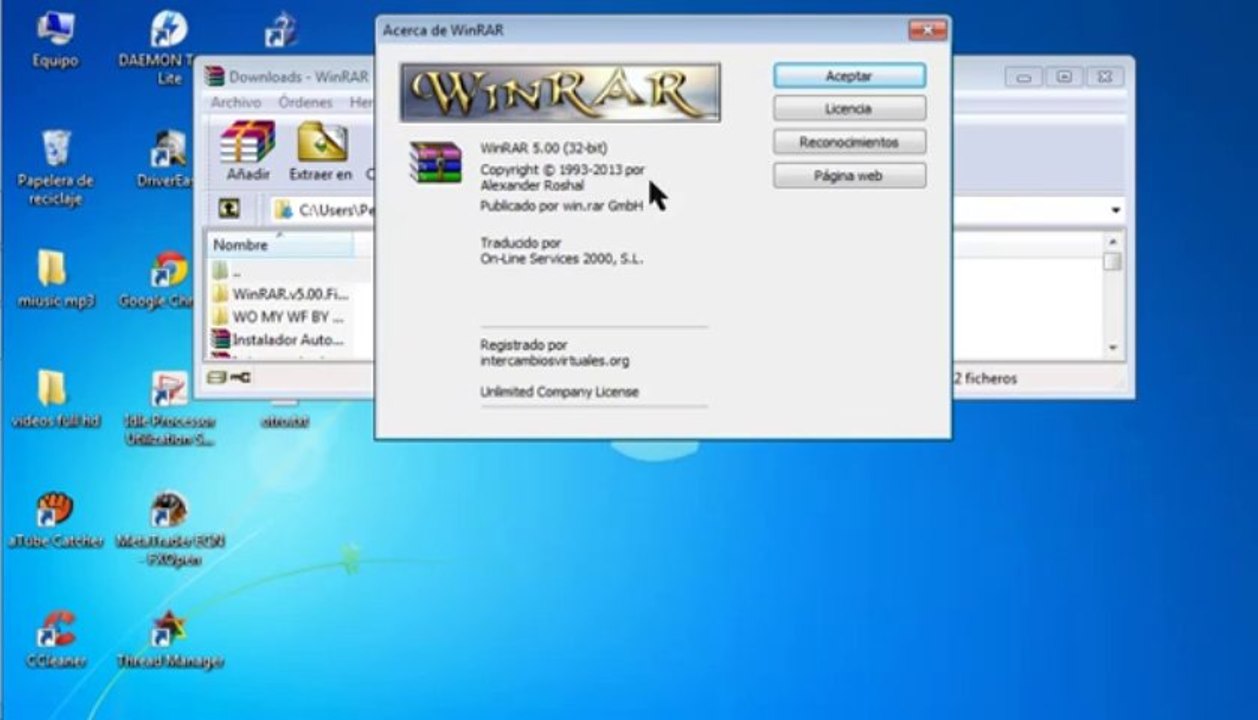Select the DAEMON Tools Lite desktop icon
The height and width of the screenshot is (720, 1258).
pyautogui.click(x=168, y=47)
